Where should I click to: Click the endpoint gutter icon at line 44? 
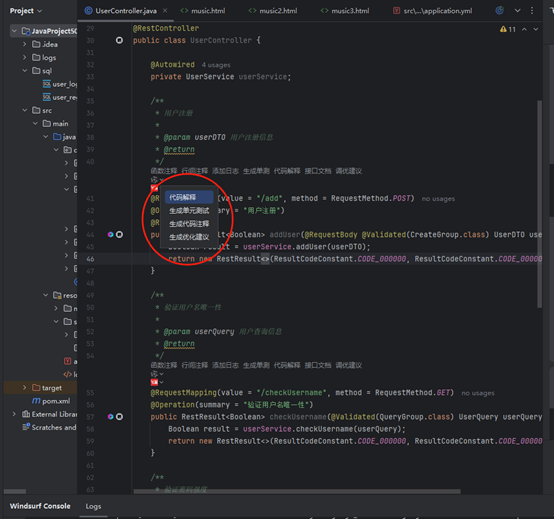coord(111,234)
